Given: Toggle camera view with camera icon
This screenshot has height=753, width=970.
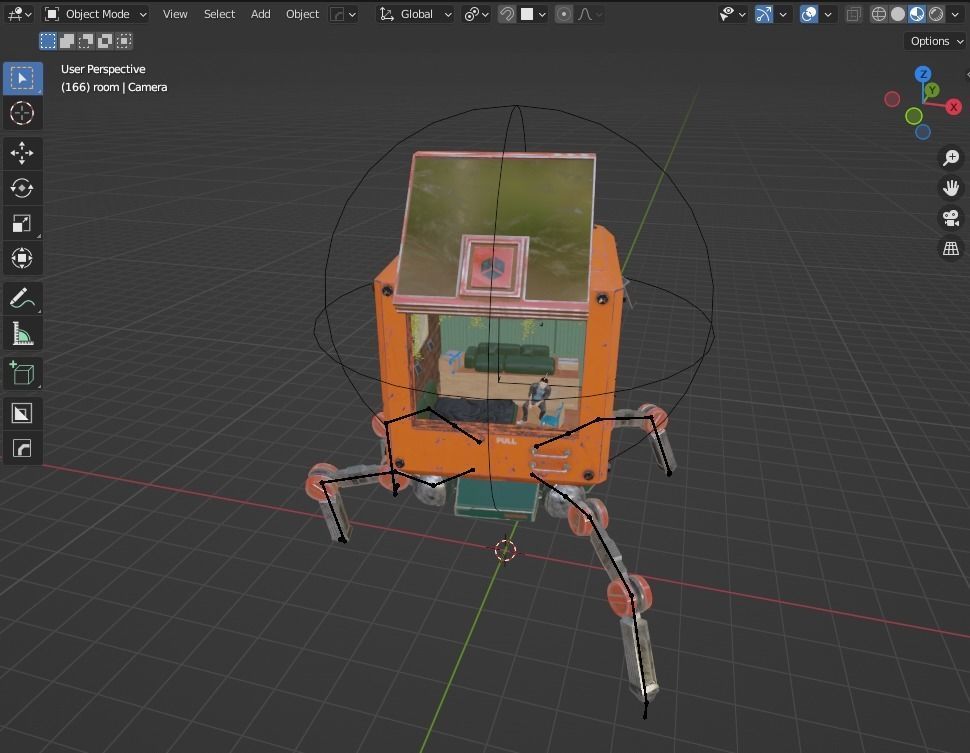Looking at the screenshot, I should click(x=951, y=218).
